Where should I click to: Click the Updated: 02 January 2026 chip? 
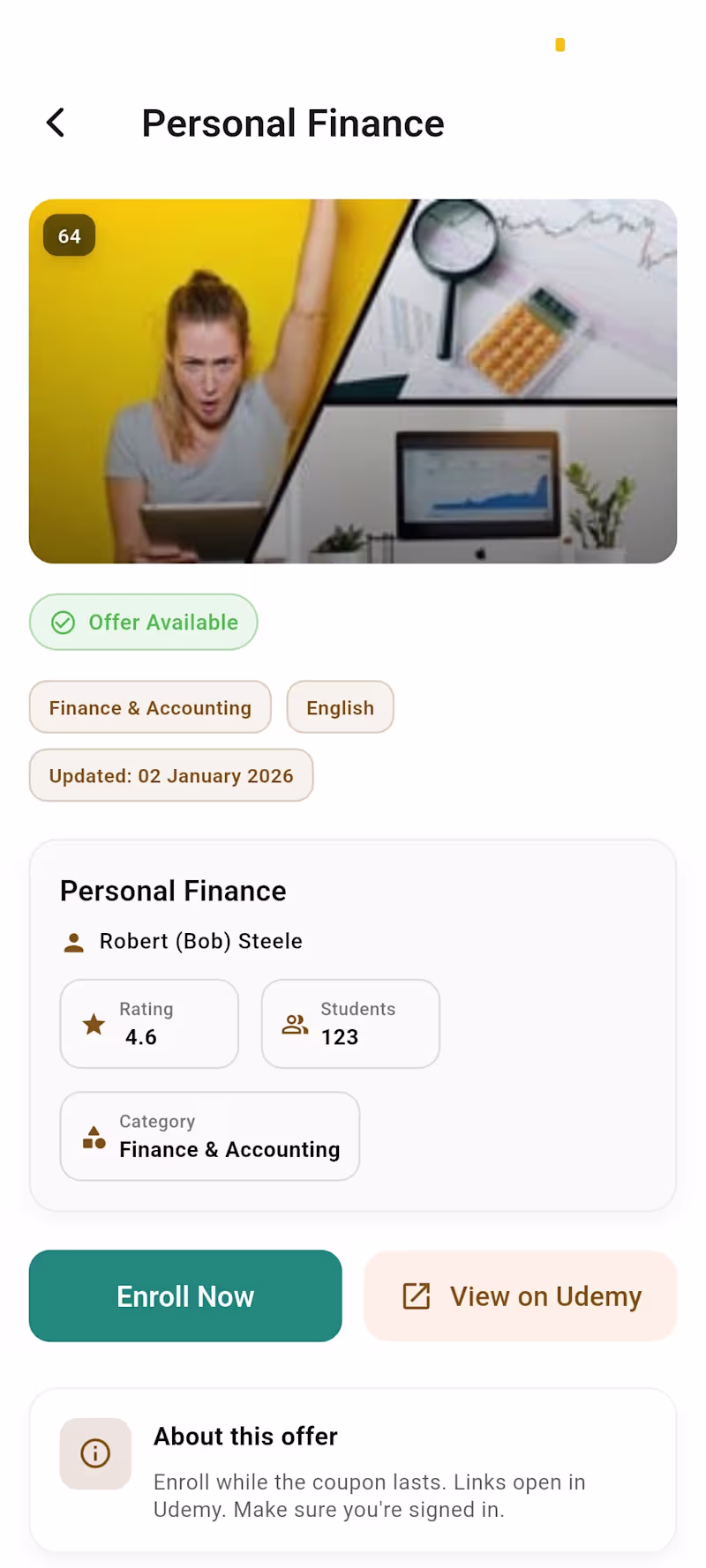tap(171, 776)
